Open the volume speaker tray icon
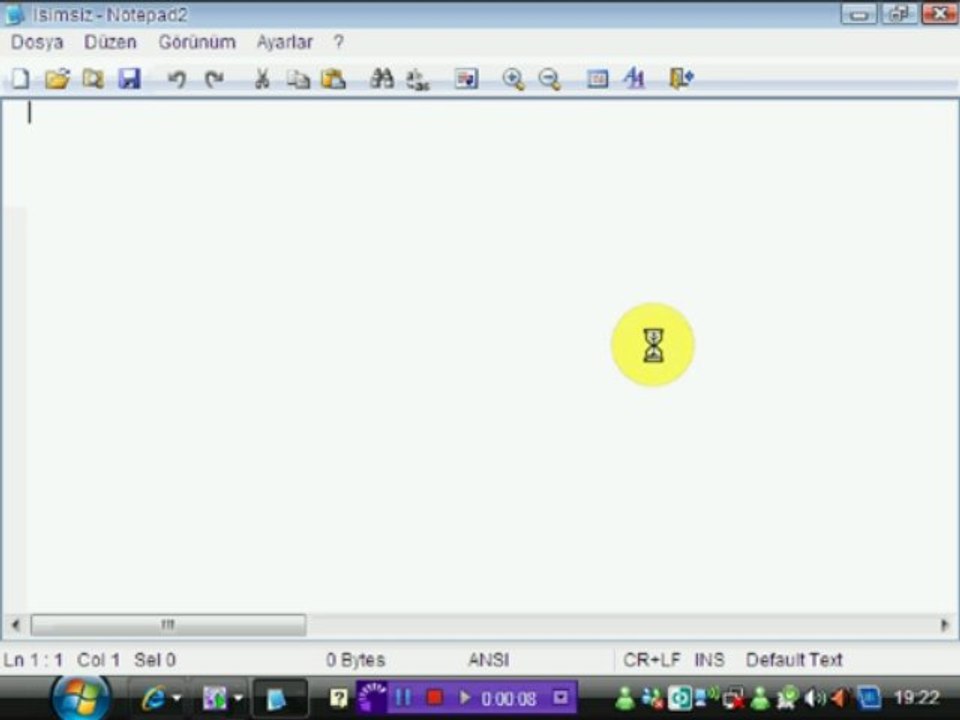 [814, 698]
